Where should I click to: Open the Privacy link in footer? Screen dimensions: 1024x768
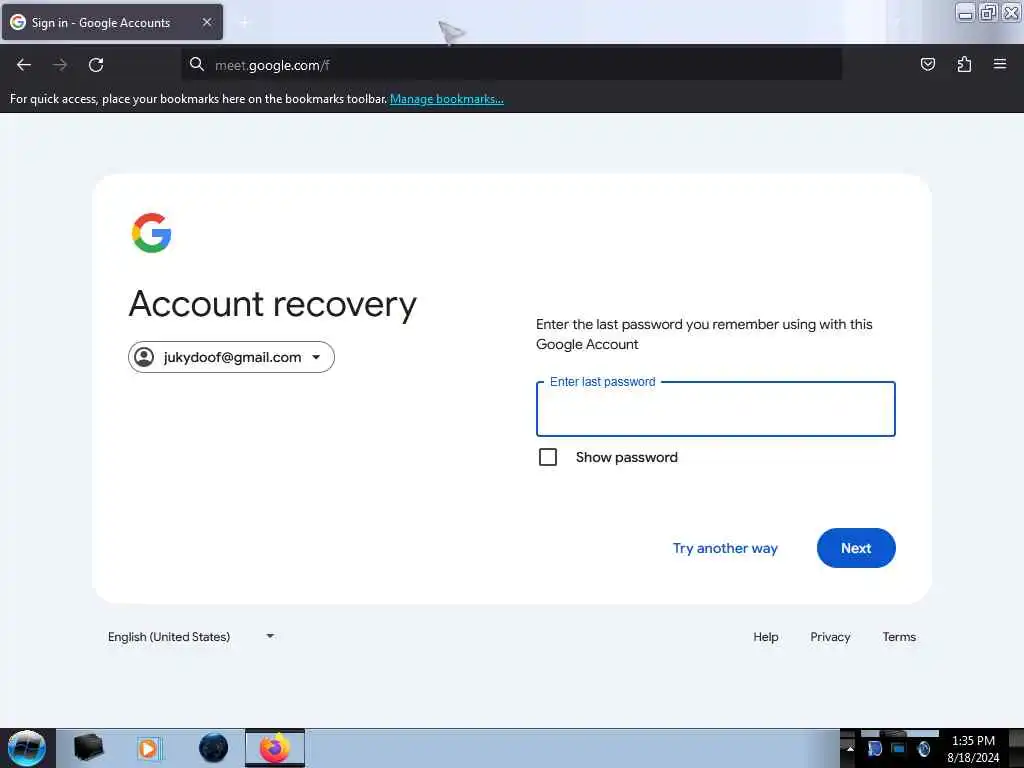(830, 637)
